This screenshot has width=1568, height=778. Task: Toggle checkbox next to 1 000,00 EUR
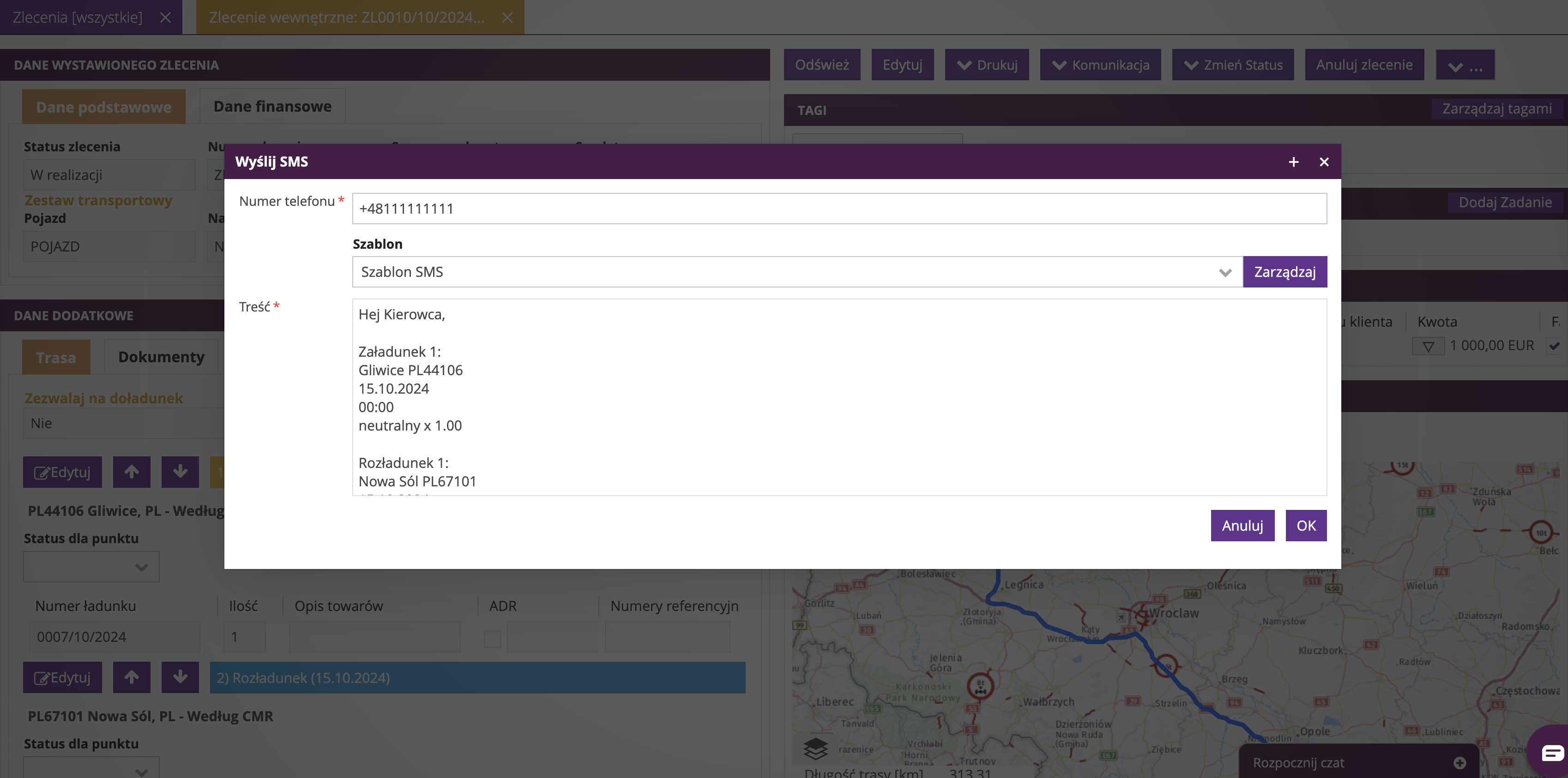[x=1554, y=346]
